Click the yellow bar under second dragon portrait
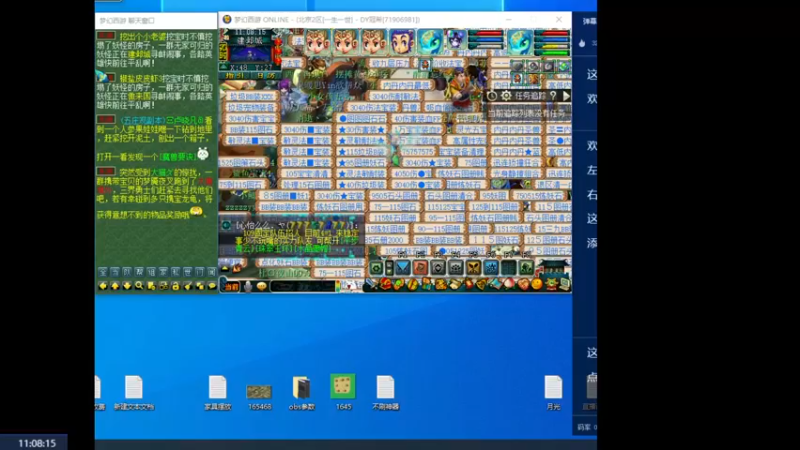 click(x=552, y=46)
